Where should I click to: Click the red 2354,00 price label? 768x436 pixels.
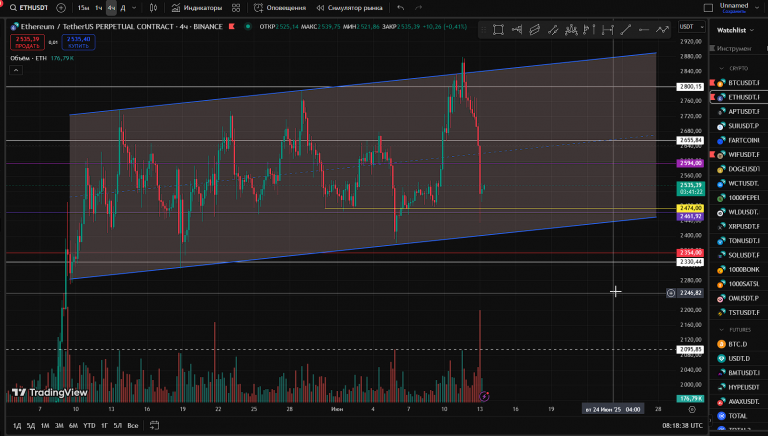point(690,253)
